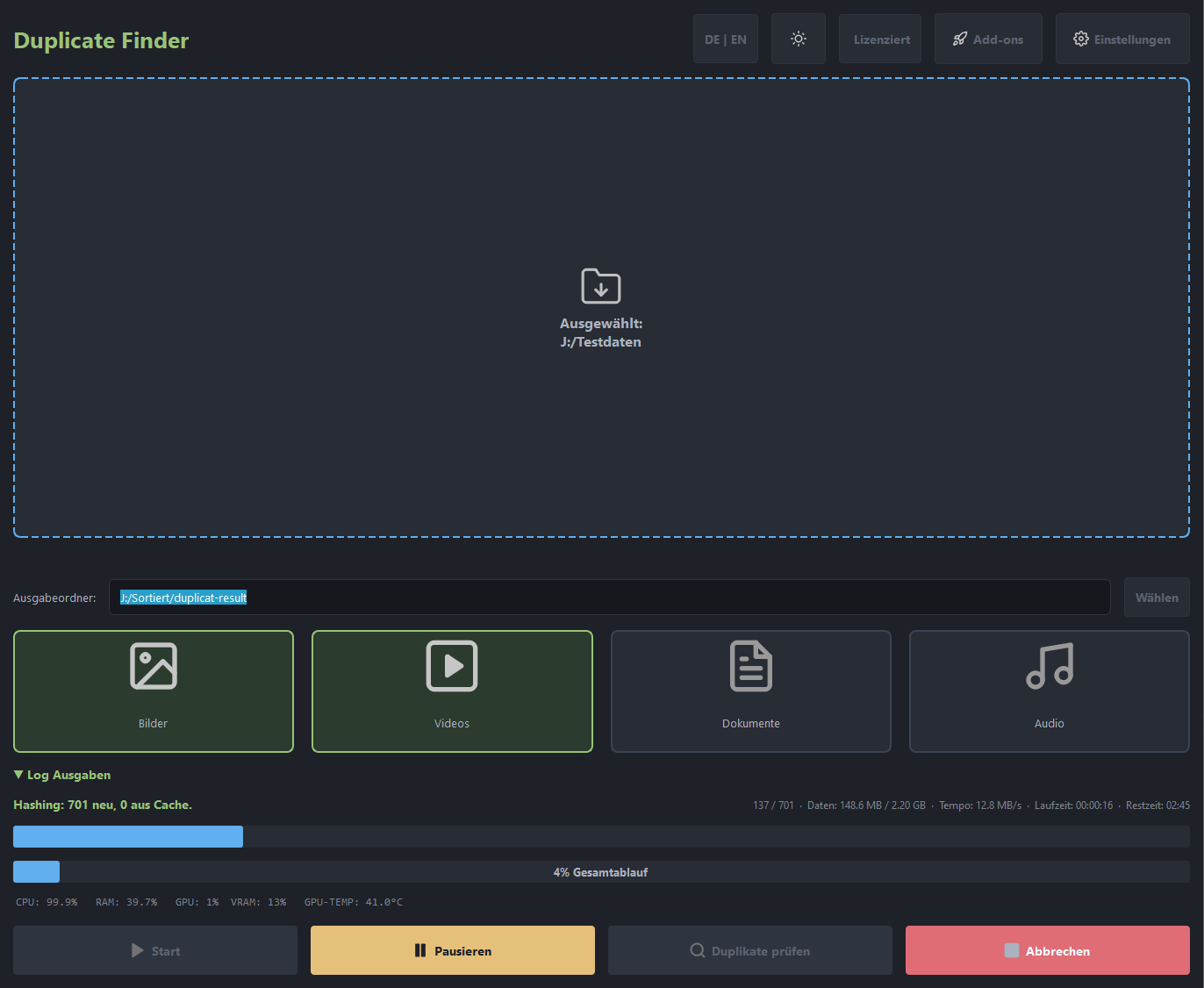
Task: Click the 4% Gesamtablauf progress bar
Action: [x=601, y=871]
